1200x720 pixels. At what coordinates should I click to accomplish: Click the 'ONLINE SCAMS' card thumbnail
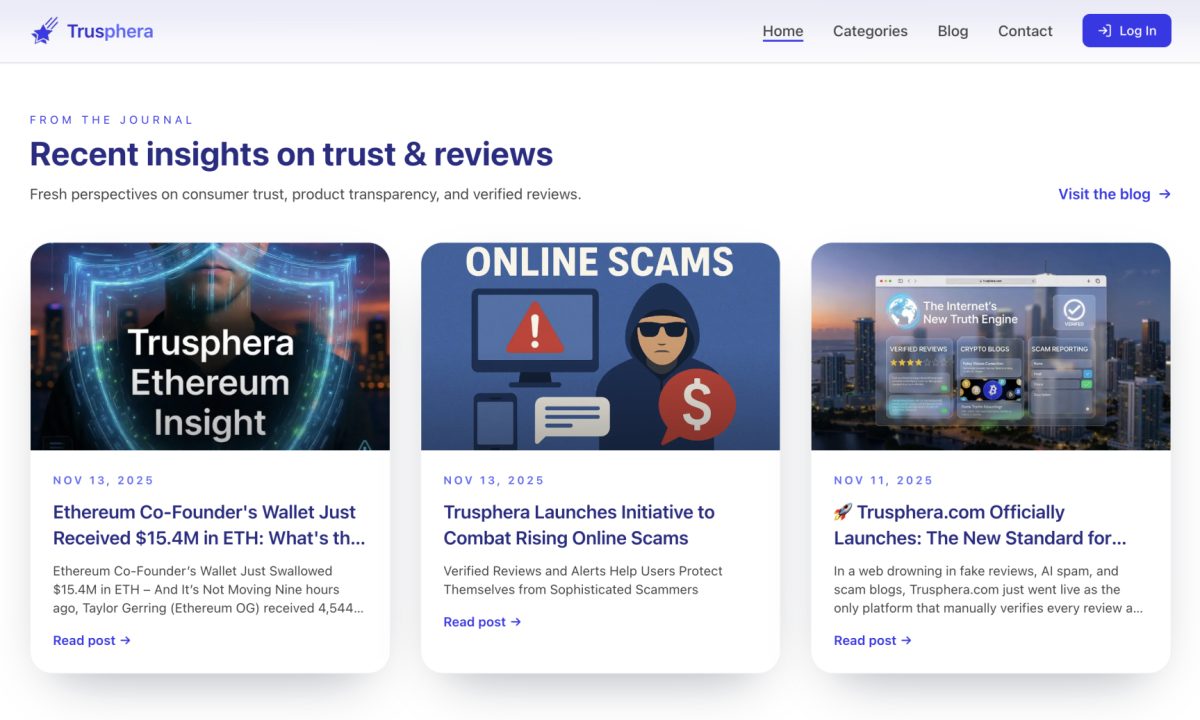600,344
